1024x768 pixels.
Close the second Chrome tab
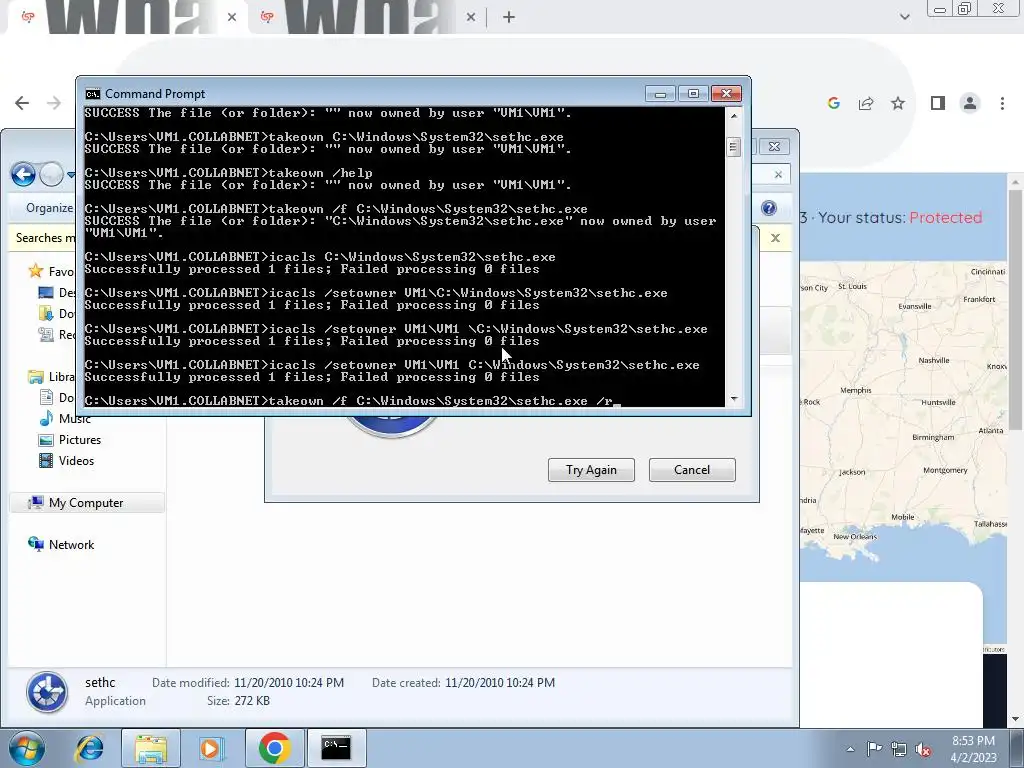[x=471, y=18]
